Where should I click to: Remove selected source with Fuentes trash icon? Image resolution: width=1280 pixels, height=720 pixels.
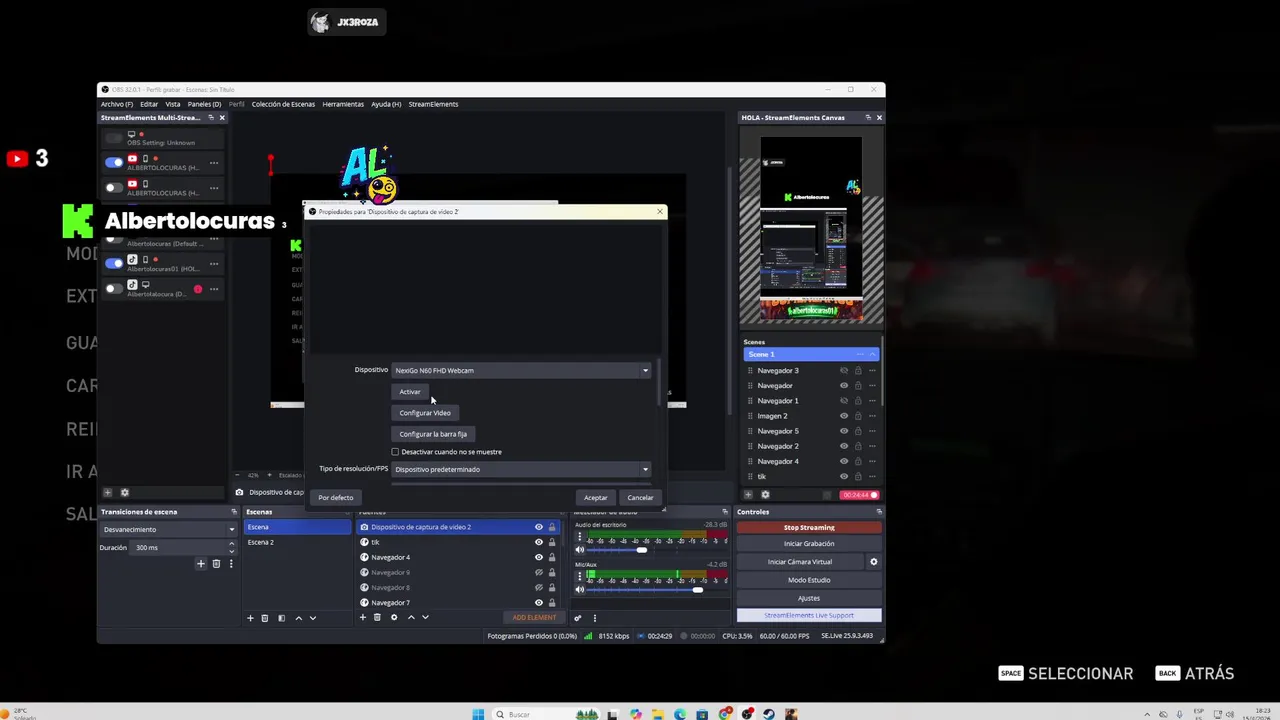point(377,617)
